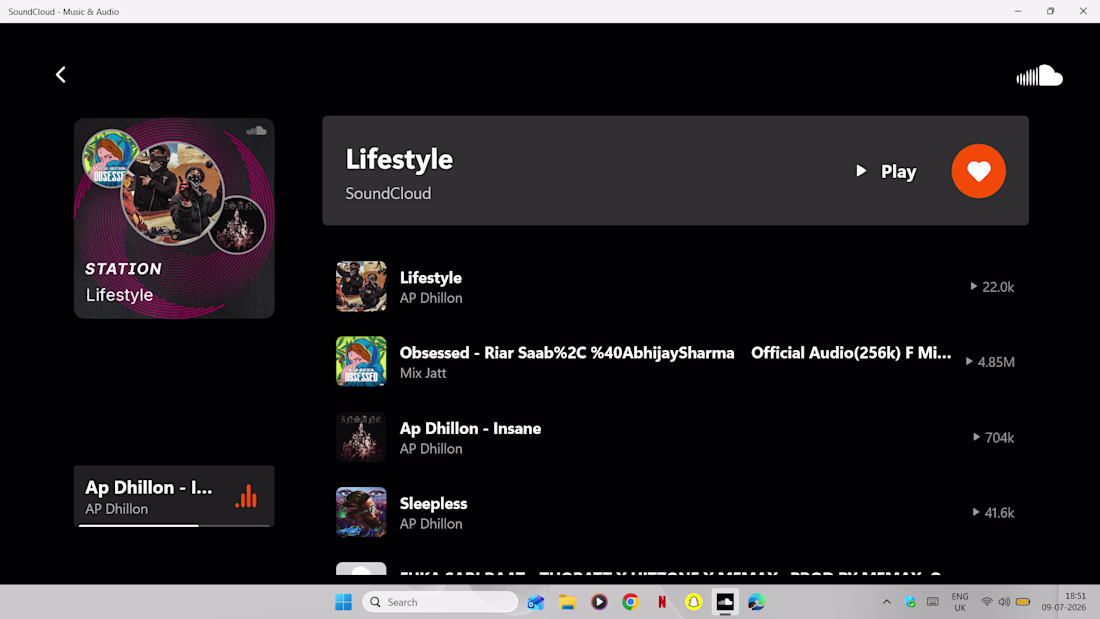
Task: Open the clock and date 18:51
Action: pos(1064,602)
